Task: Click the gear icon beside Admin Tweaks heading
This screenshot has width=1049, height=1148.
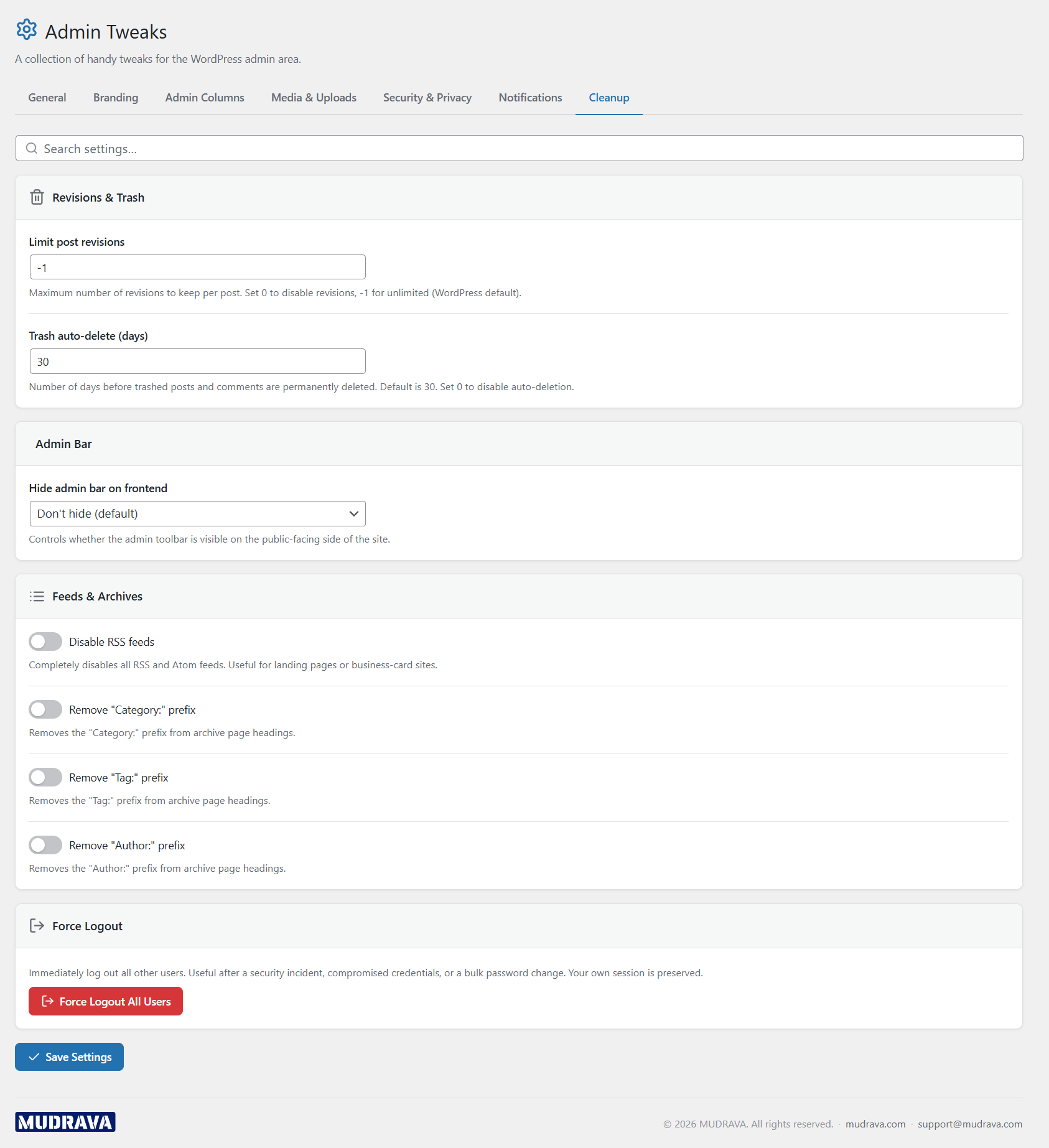Action: 27,29
